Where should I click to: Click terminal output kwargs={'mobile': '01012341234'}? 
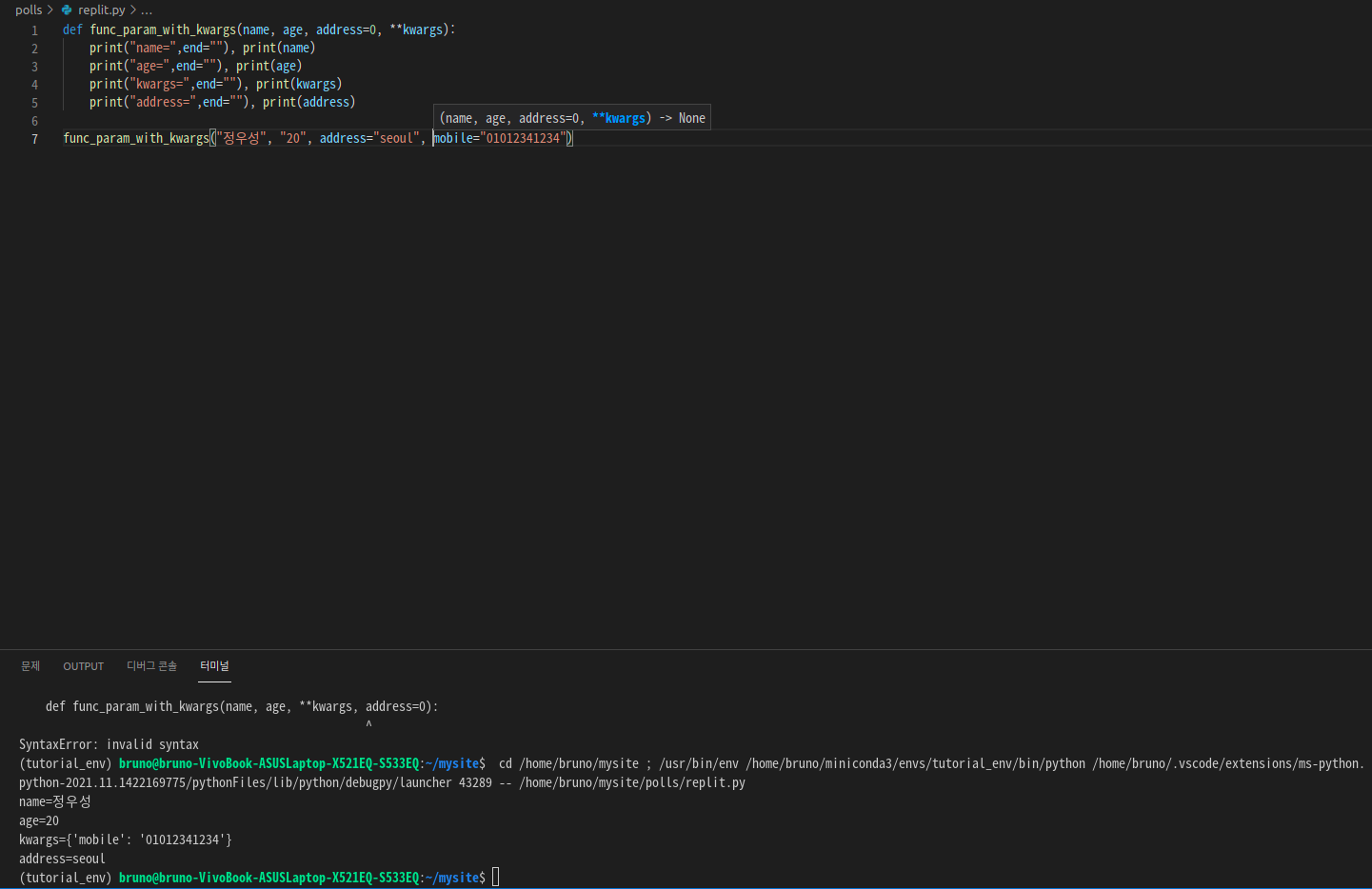point(126,840)
